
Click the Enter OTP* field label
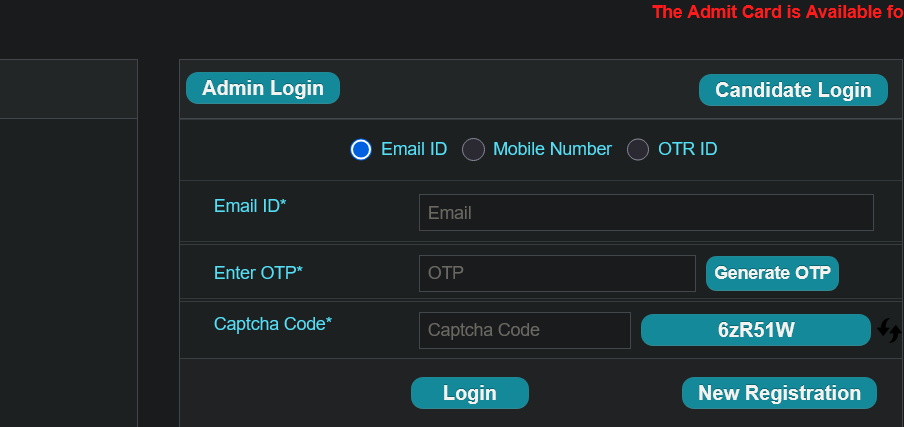[258, 273]
